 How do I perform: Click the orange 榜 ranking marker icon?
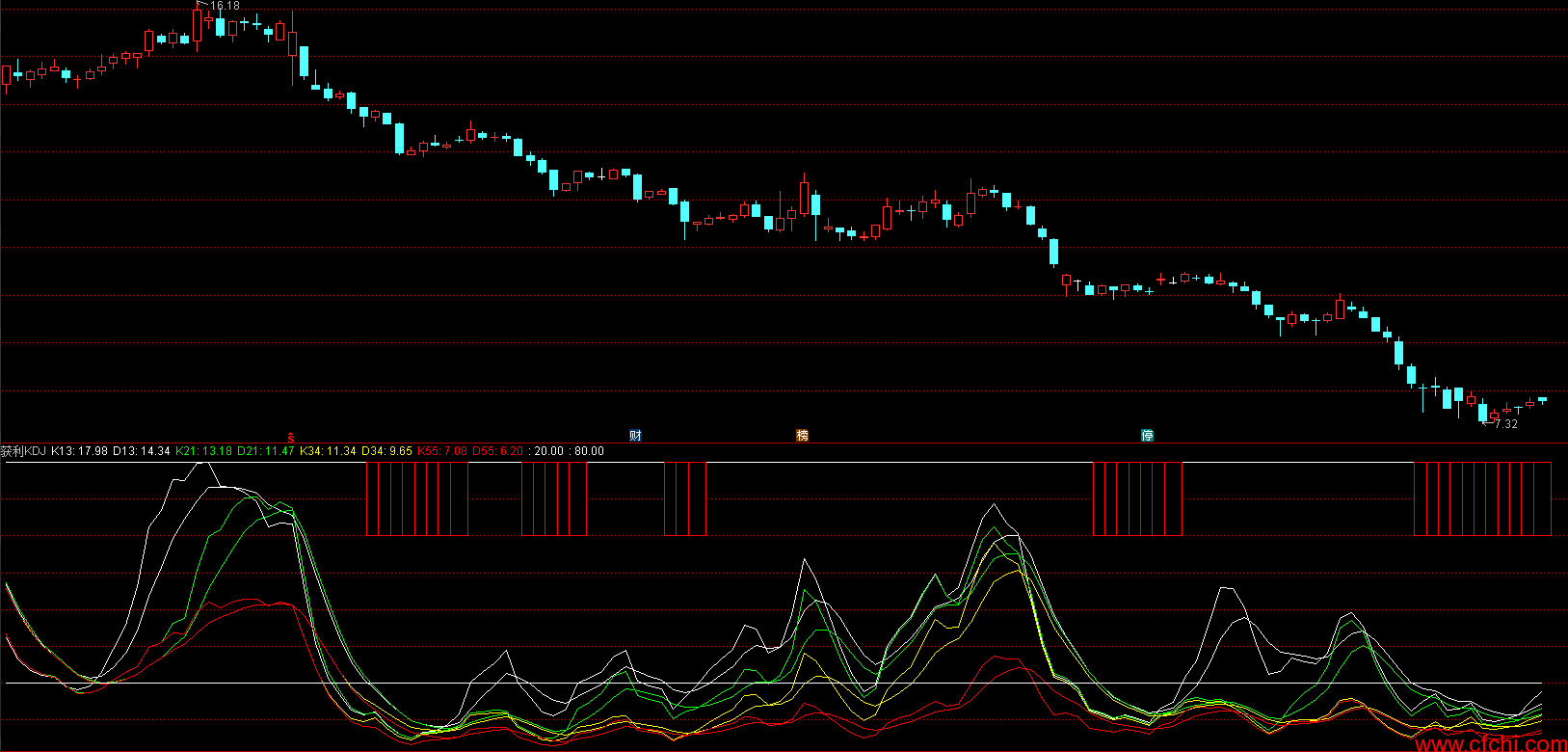click(x=802, y=436)
